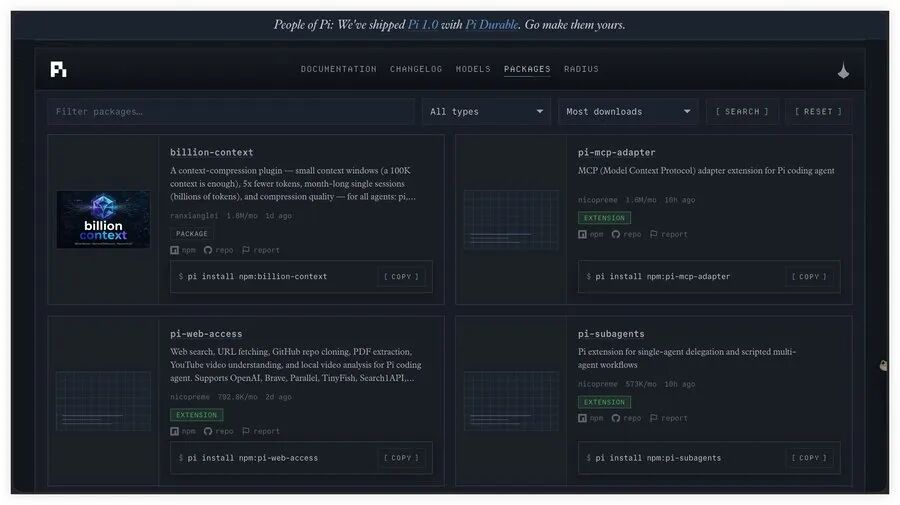Click 'pi install npm:billion-context' command text
This screenshot has width=900, height=505.
click(257, 277)
